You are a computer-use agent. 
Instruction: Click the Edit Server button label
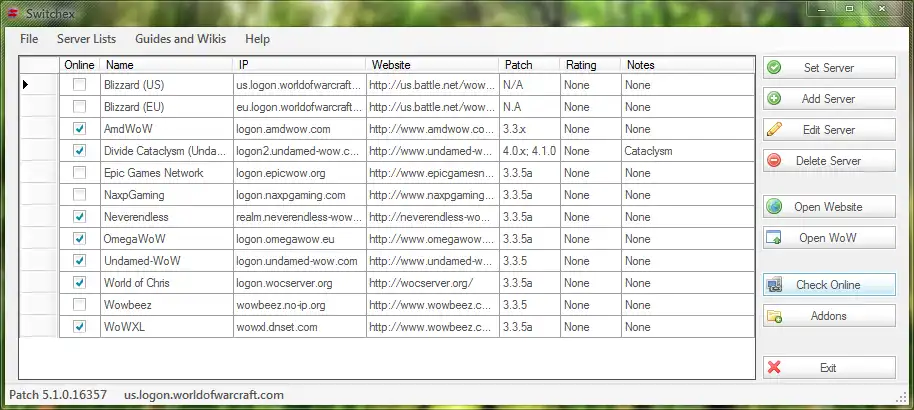click(x=828, y=129)
